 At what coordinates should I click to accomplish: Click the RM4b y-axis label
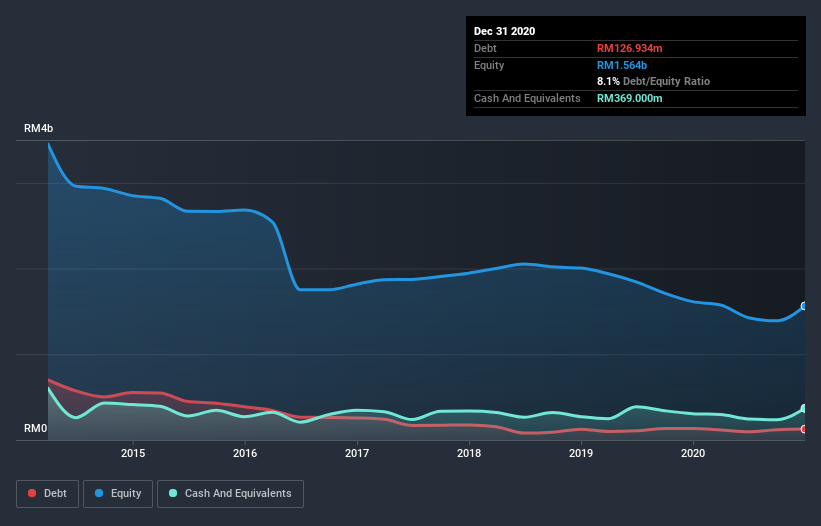pos(38,128)
